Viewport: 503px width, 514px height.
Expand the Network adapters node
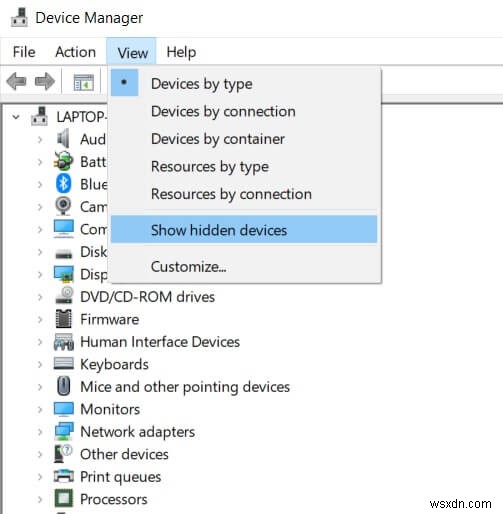tap(40, 432)
